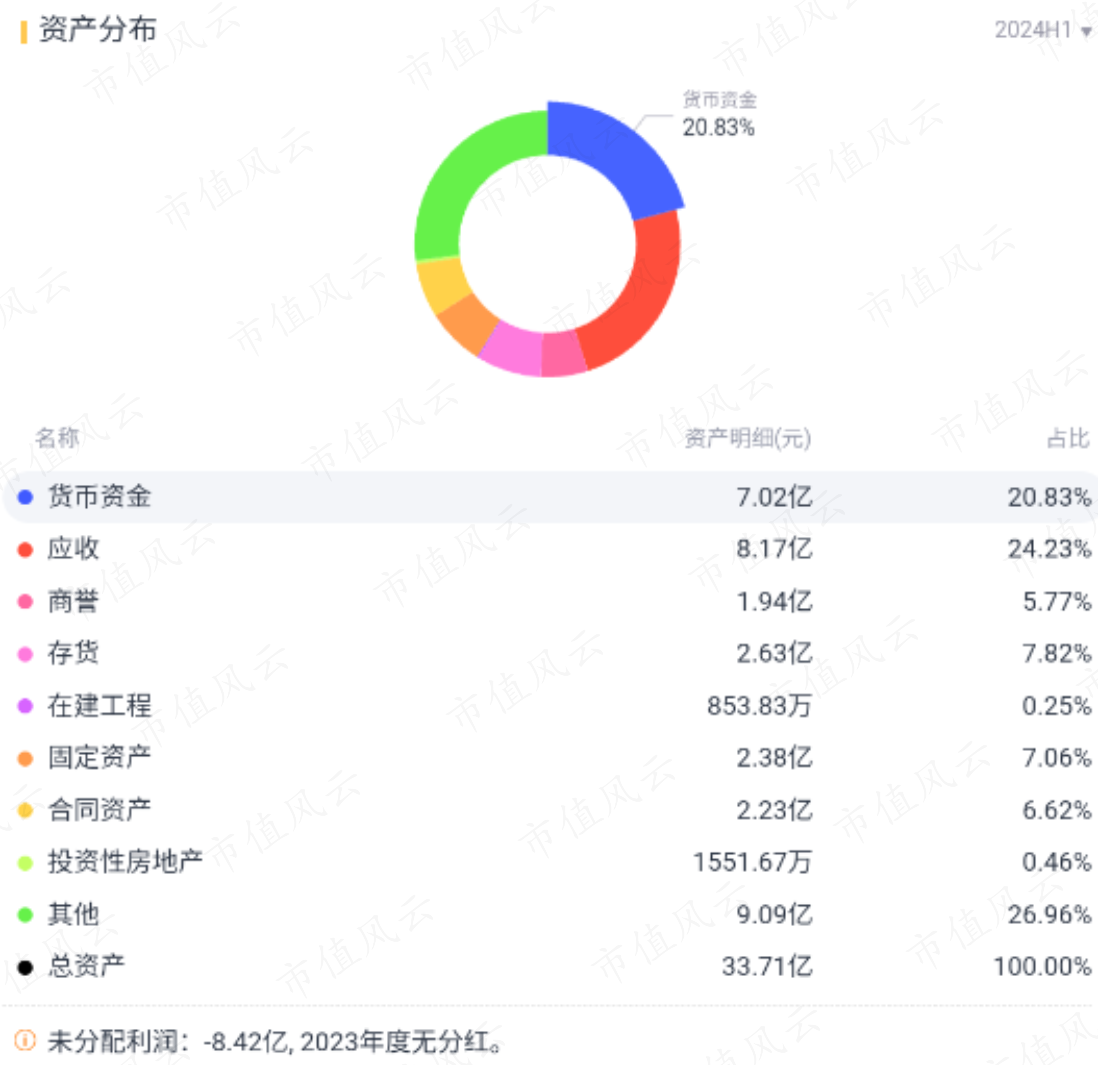The height and width of the screenshot is (1065, 1098).
Task: Click the 0.46% percentage cell
Action: click(x=1057, y=862)
